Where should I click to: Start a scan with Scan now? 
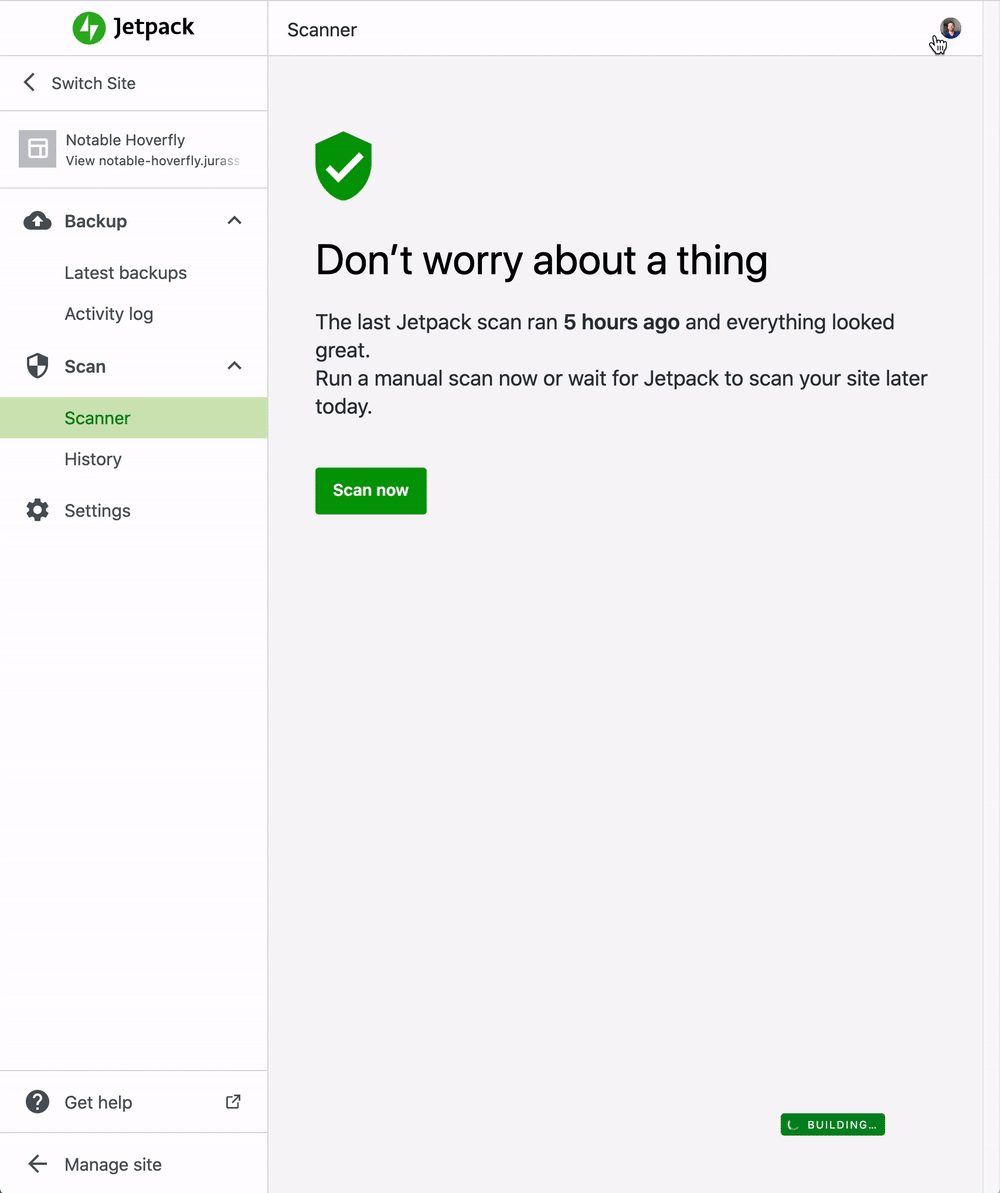click(x=371, y=491)
